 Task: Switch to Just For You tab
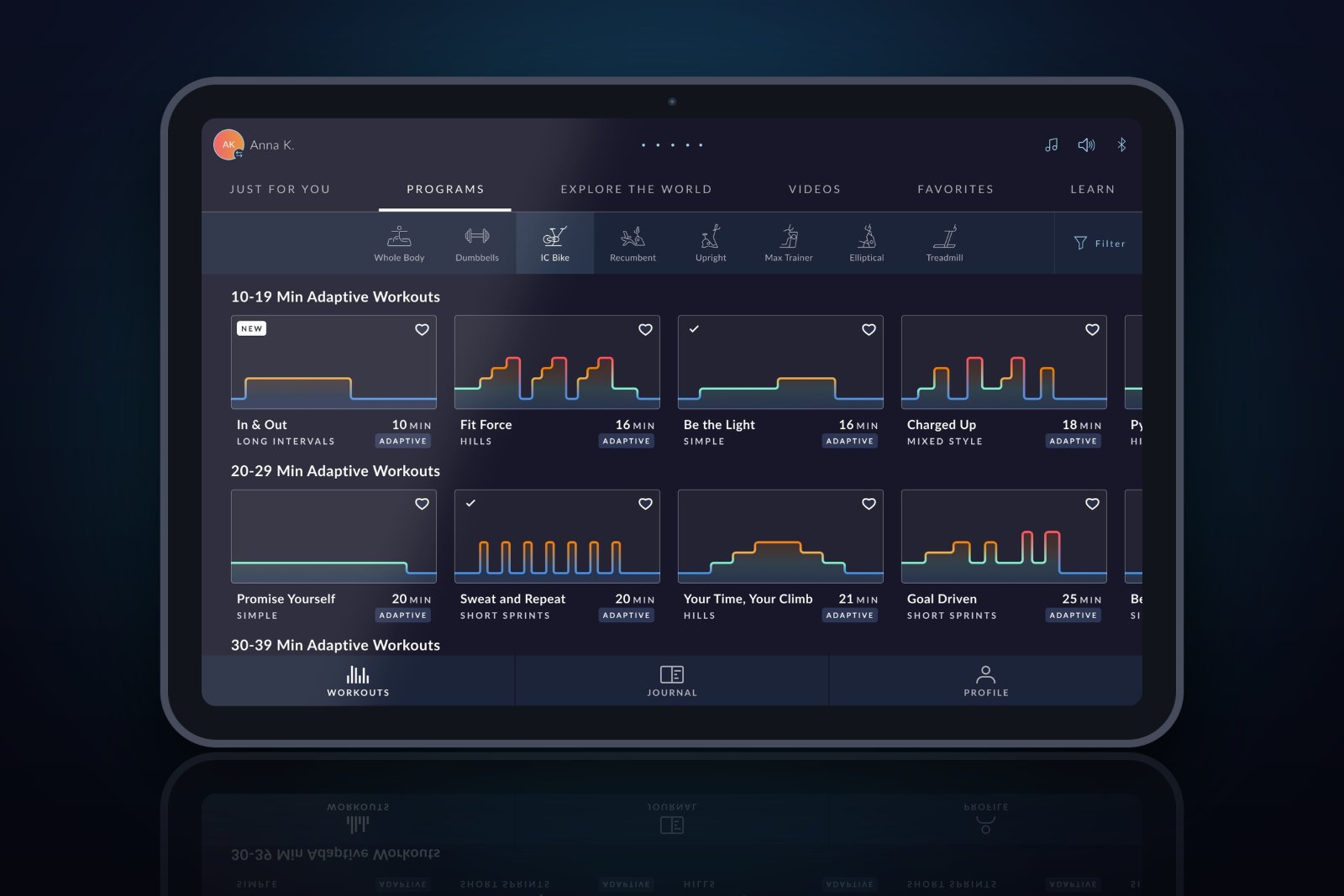point(280,189)
